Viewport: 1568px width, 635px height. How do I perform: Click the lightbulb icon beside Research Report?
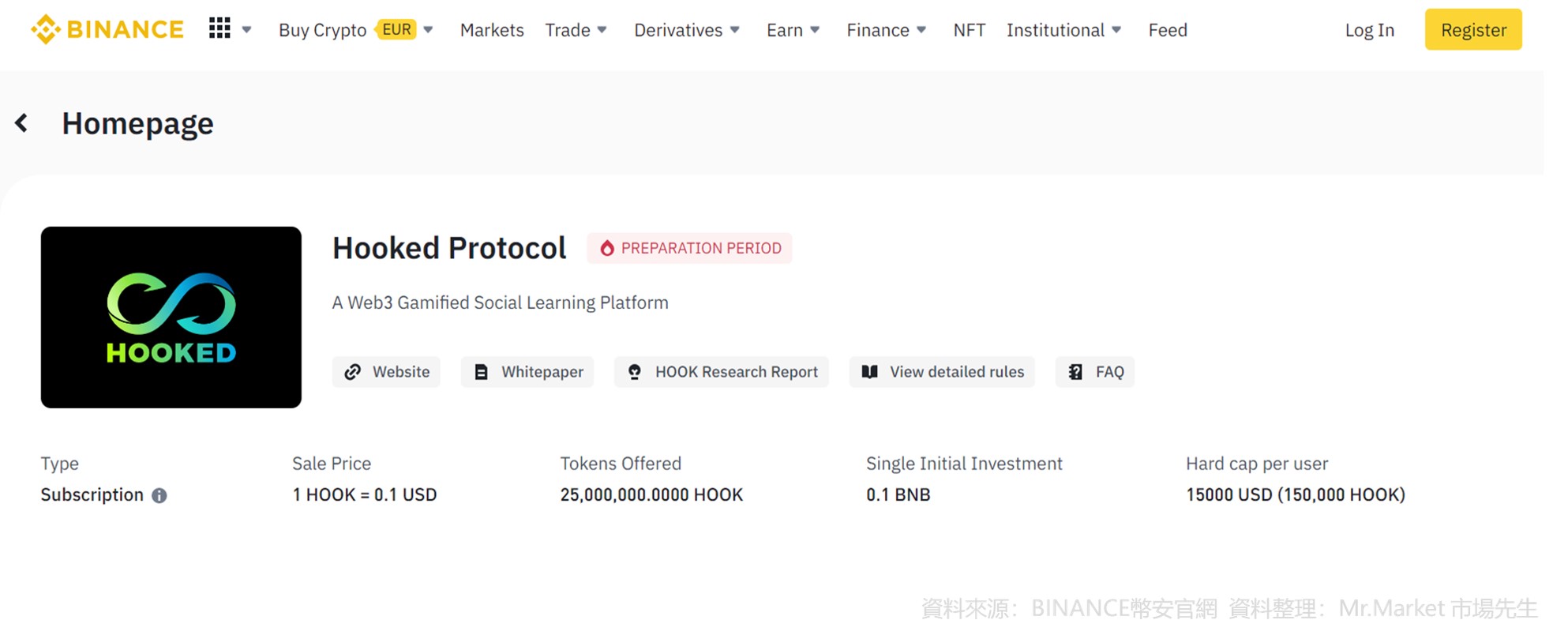pos(634,372)
